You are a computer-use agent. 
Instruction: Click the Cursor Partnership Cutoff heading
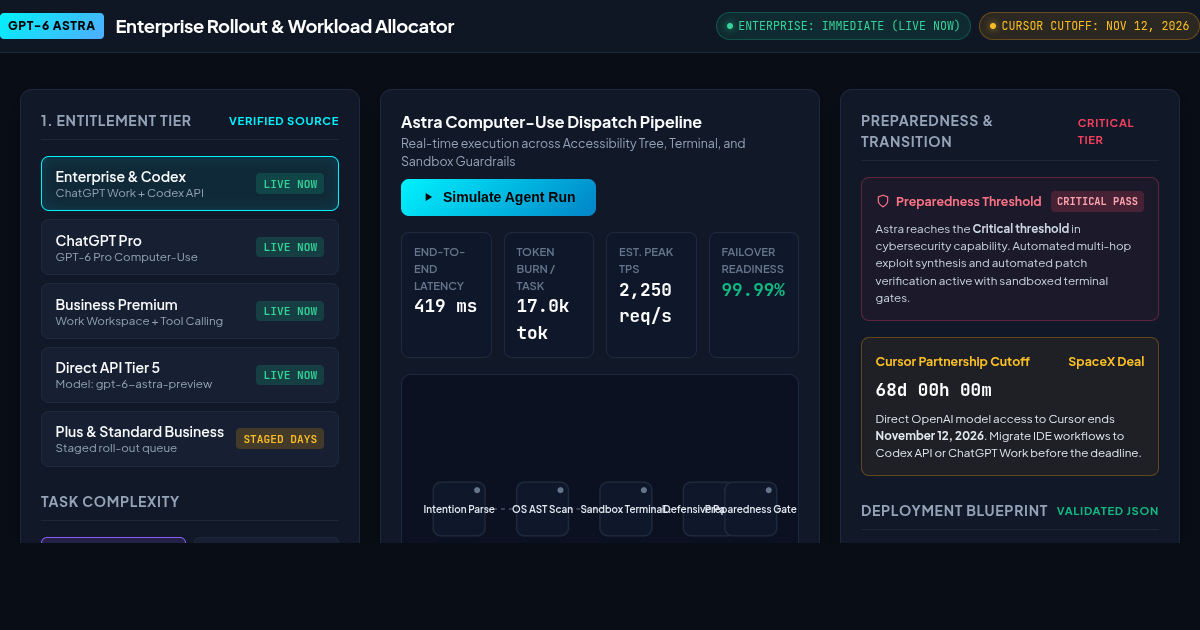pos(952,361)
